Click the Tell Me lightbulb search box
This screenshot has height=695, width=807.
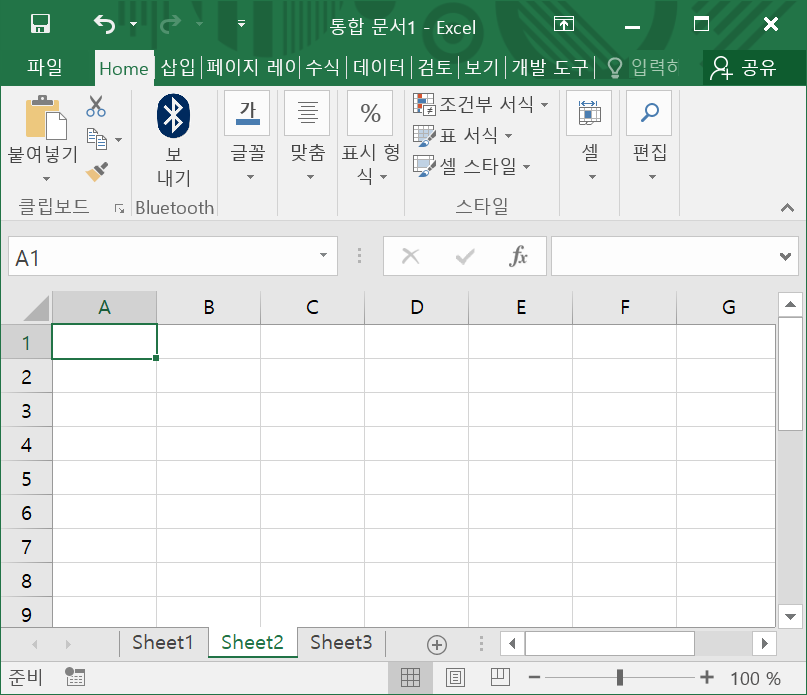coord(643,67)
